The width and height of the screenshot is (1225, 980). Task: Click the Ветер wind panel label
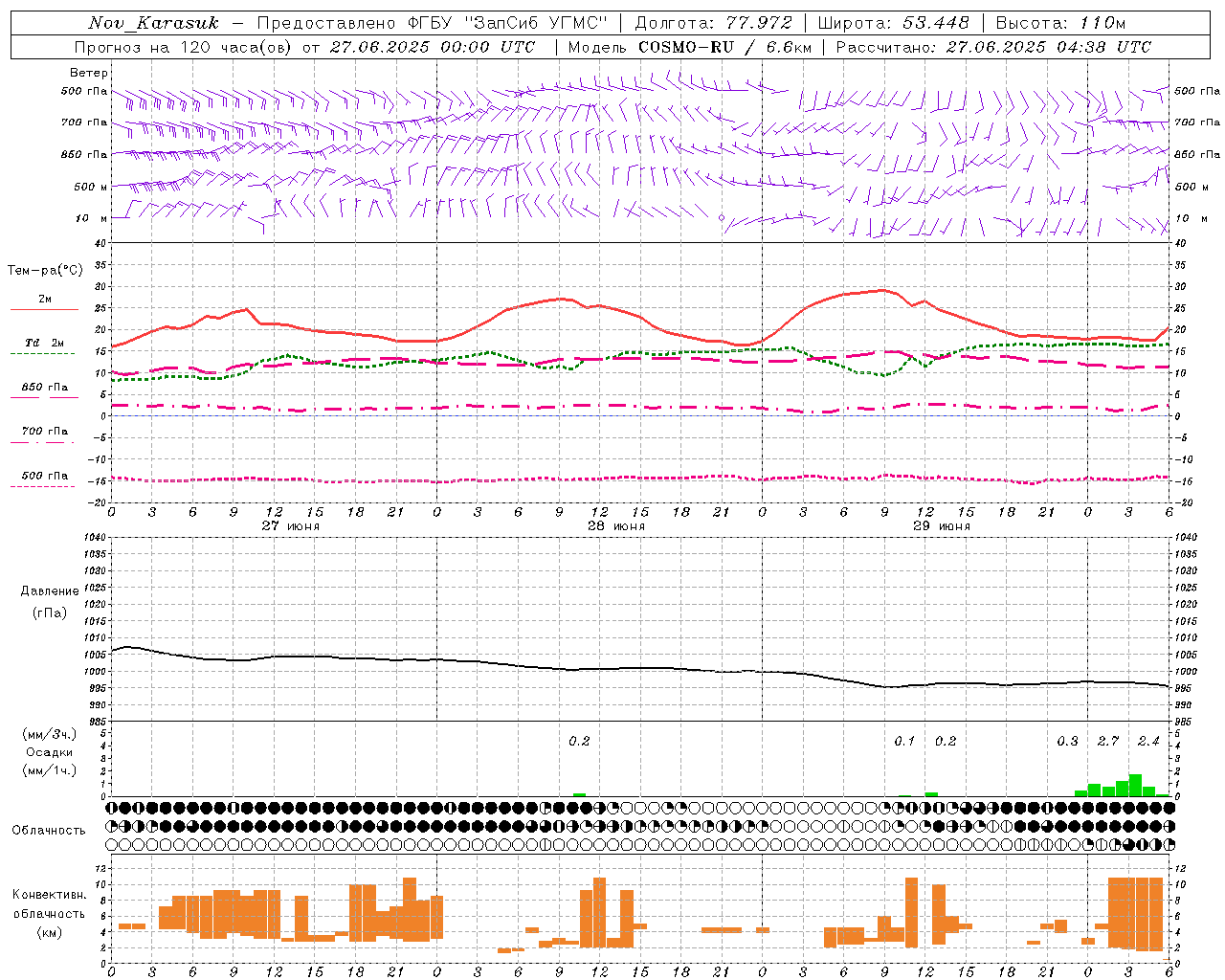point(89,73)
